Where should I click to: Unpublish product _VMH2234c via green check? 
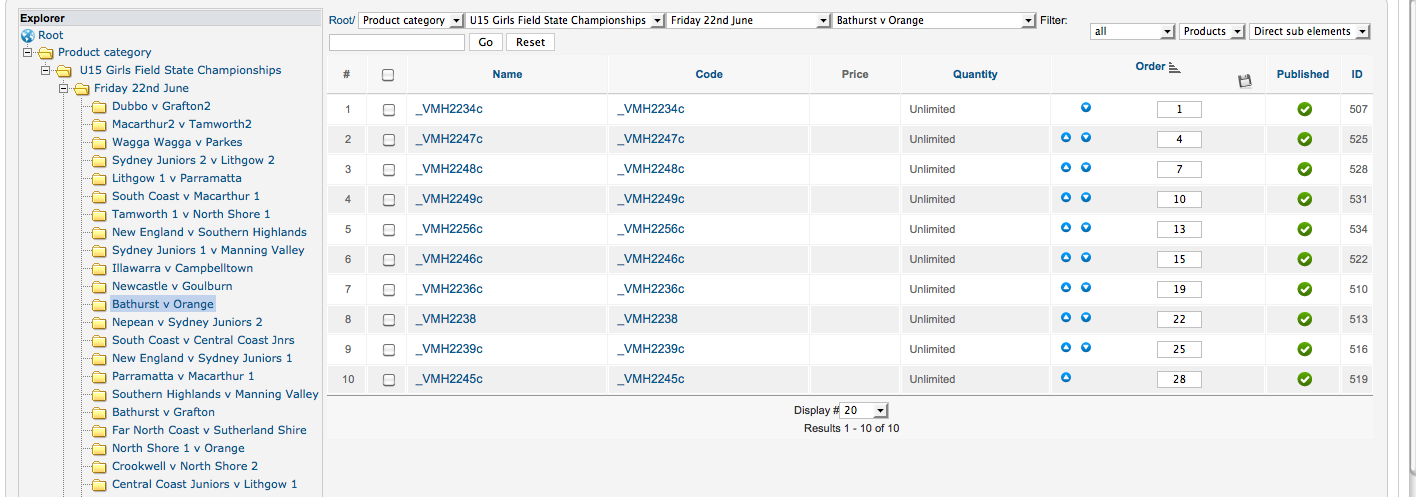click(1304, 109)
